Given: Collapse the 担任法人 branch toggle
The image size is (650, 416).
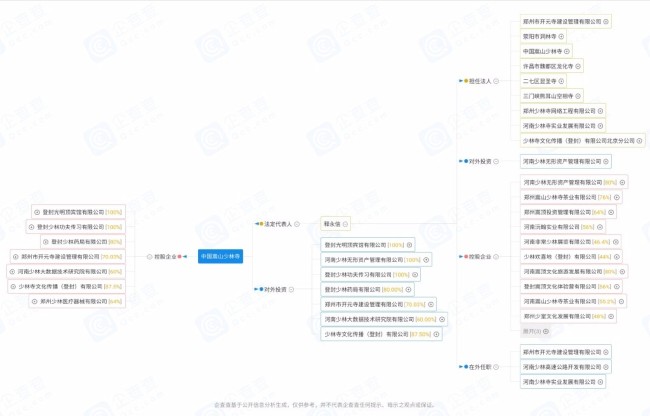Looking at the screenshot, I should click(x=496, y=81).
